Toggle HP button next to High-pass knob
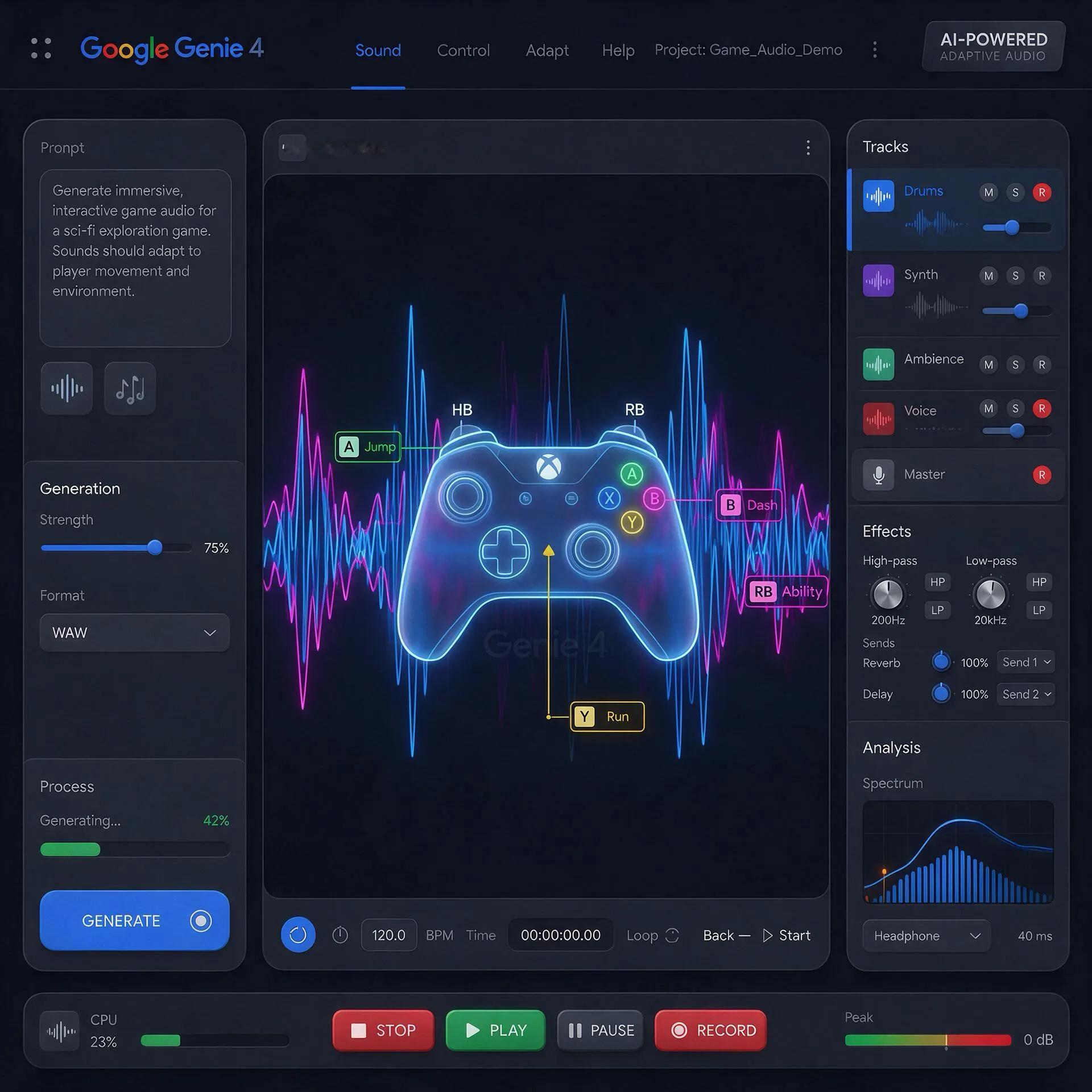The height and width of the screenshot is (1092, 1092). click(937, 582)
